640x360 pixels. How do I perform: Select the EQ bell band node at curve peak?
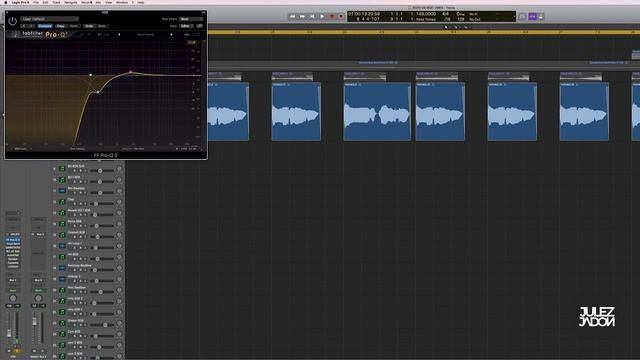[131, 72]
